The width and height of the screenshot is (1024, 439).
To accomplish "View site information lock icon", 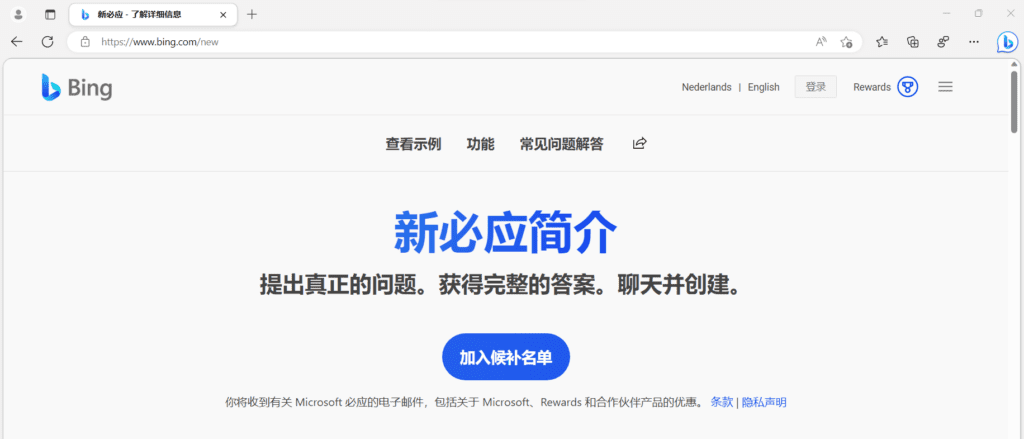I will point(85,42).
